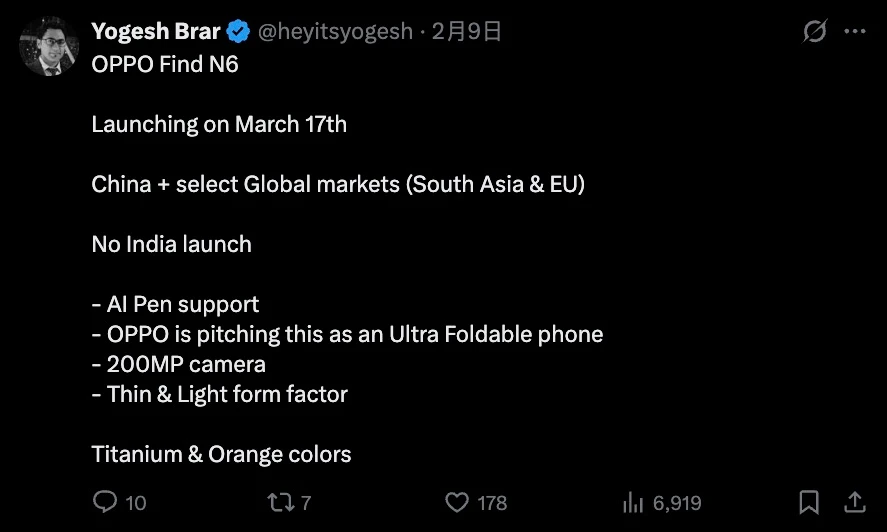This screenshot has height=532, width=887.
Task: Click the "Titanium & Orange colors" line
Action: pos(221,455)
